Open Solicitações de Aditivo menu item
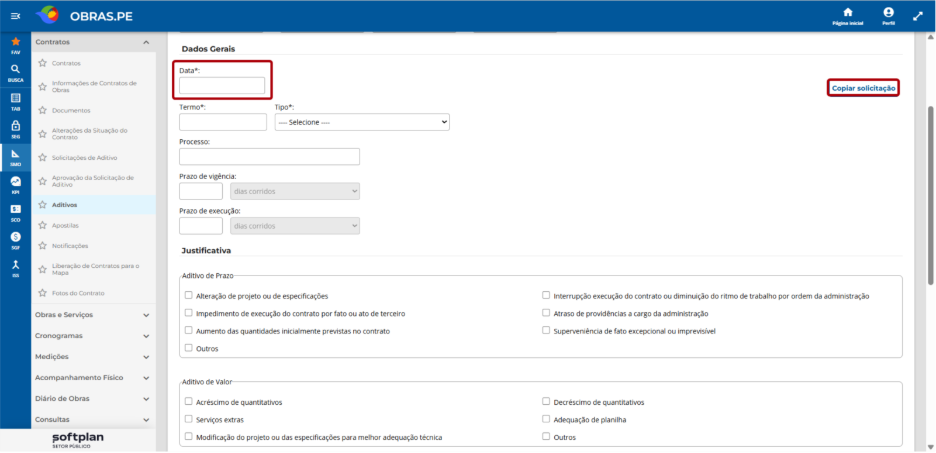 pos(84,158)
